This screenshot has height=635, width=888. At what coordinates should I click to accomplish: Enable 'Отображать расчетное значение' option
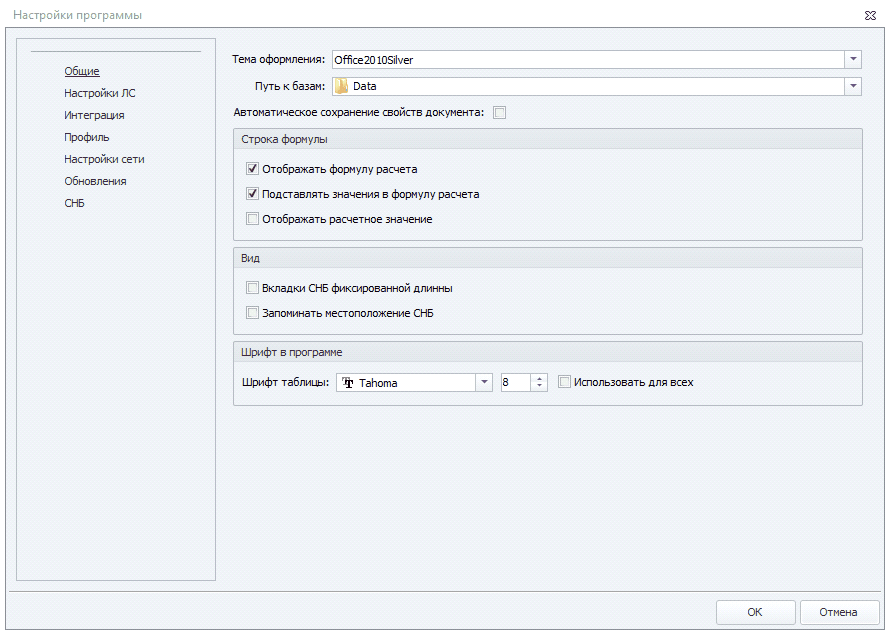[253, 219]
